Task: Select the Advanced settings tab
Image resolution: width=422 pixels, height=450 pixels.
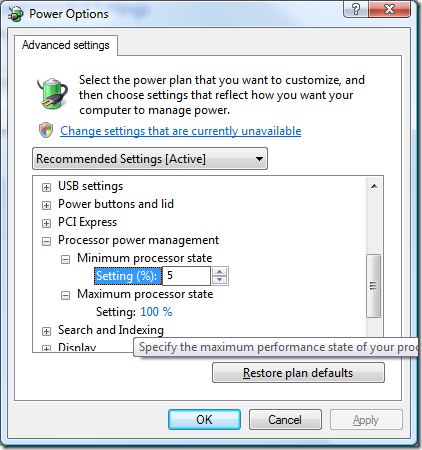Action: coord(66,45)
